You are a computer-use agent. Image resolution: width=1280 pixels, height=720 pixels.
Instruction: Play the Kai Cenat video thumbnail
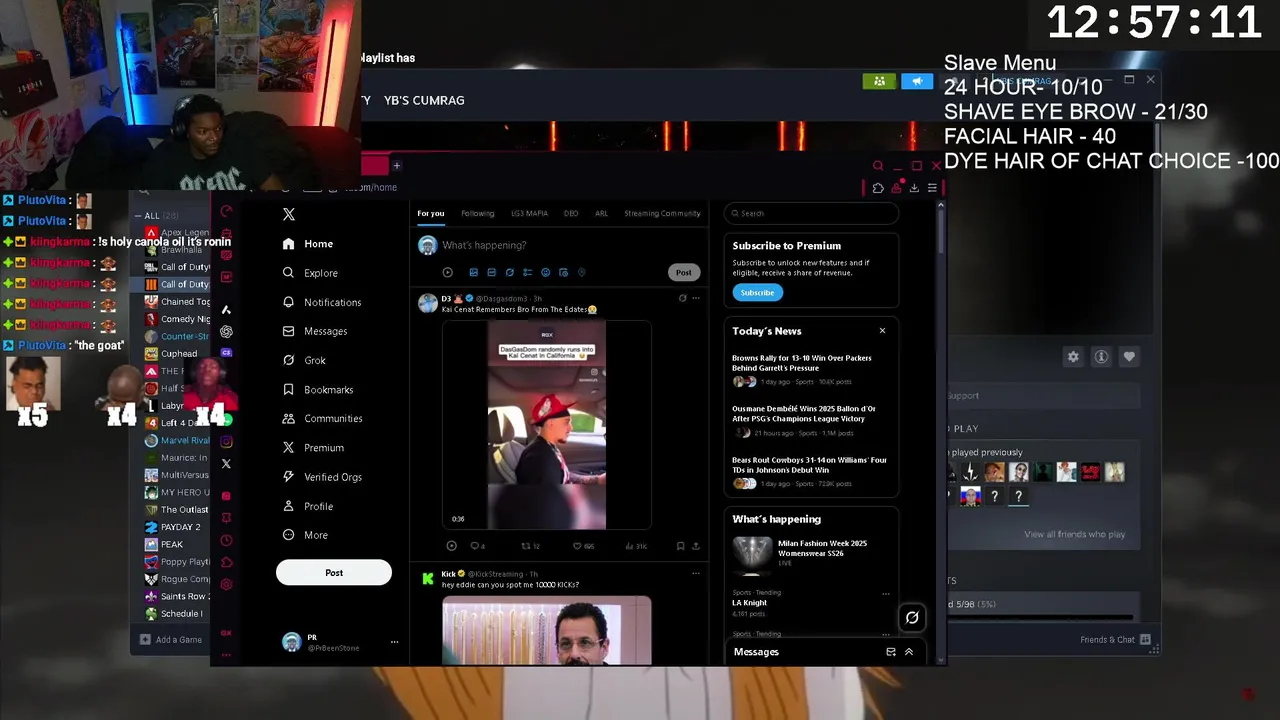[x=547, y=424]
